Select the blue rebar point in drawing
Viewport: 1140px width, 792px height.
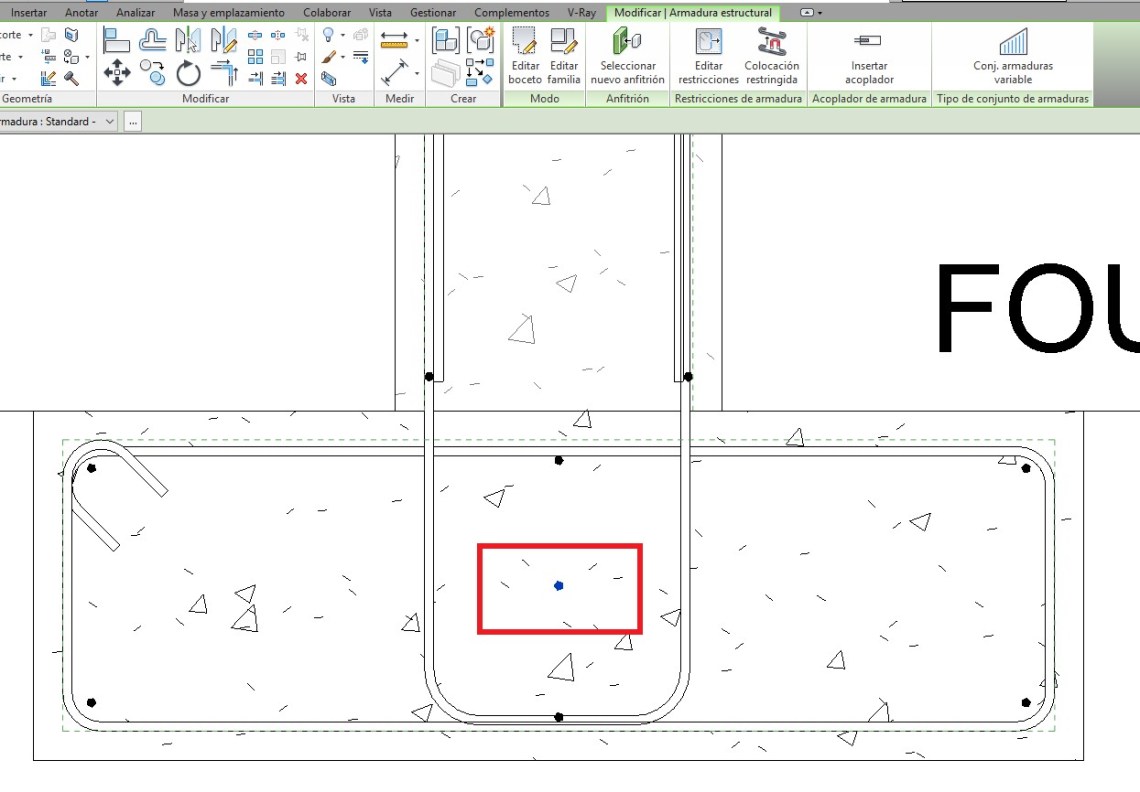tap(558, 585)
